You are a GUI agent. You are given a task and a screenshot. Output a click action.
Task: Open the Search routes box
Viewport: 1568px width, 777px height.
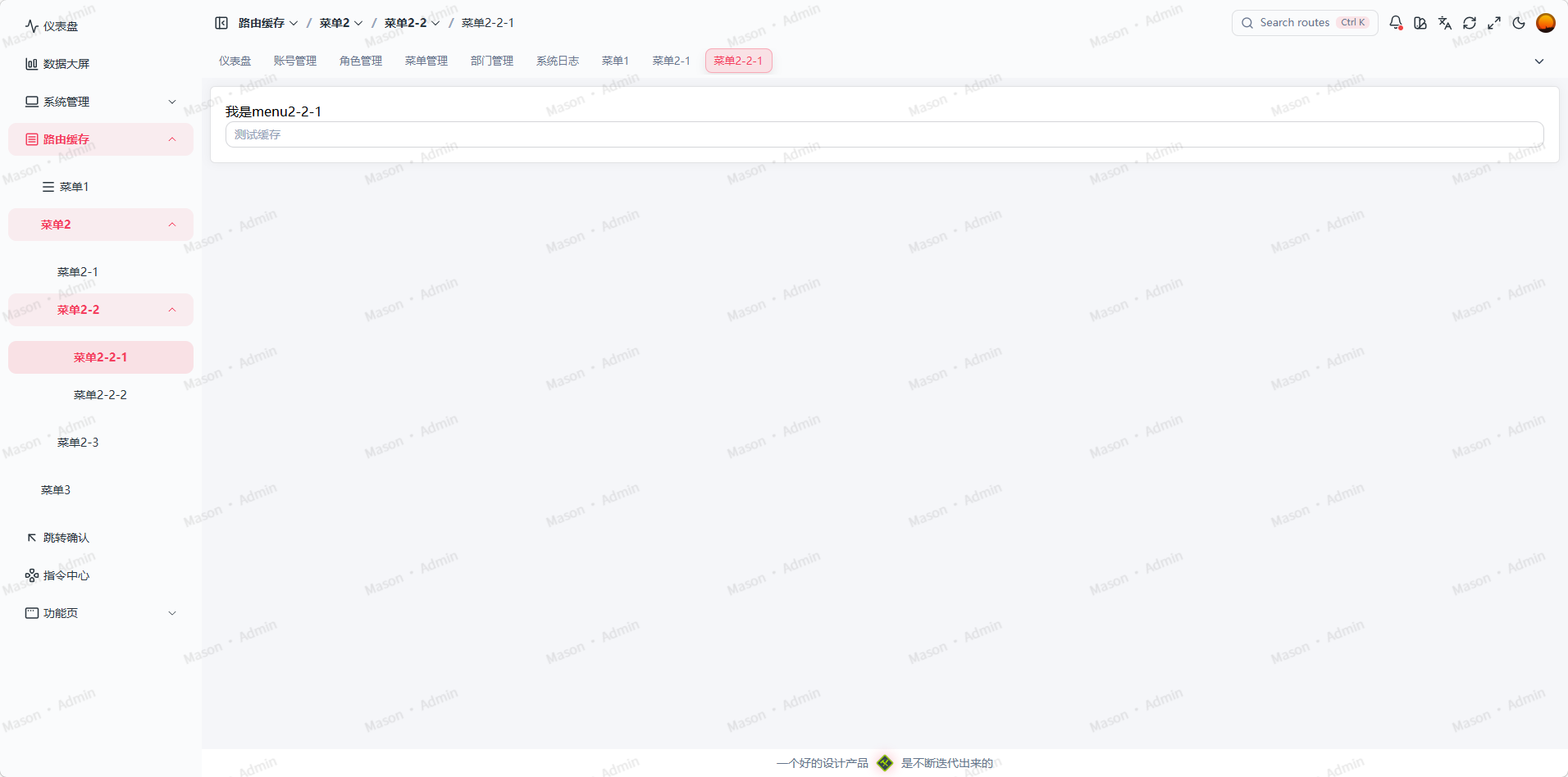click(x=1304, y=22)
